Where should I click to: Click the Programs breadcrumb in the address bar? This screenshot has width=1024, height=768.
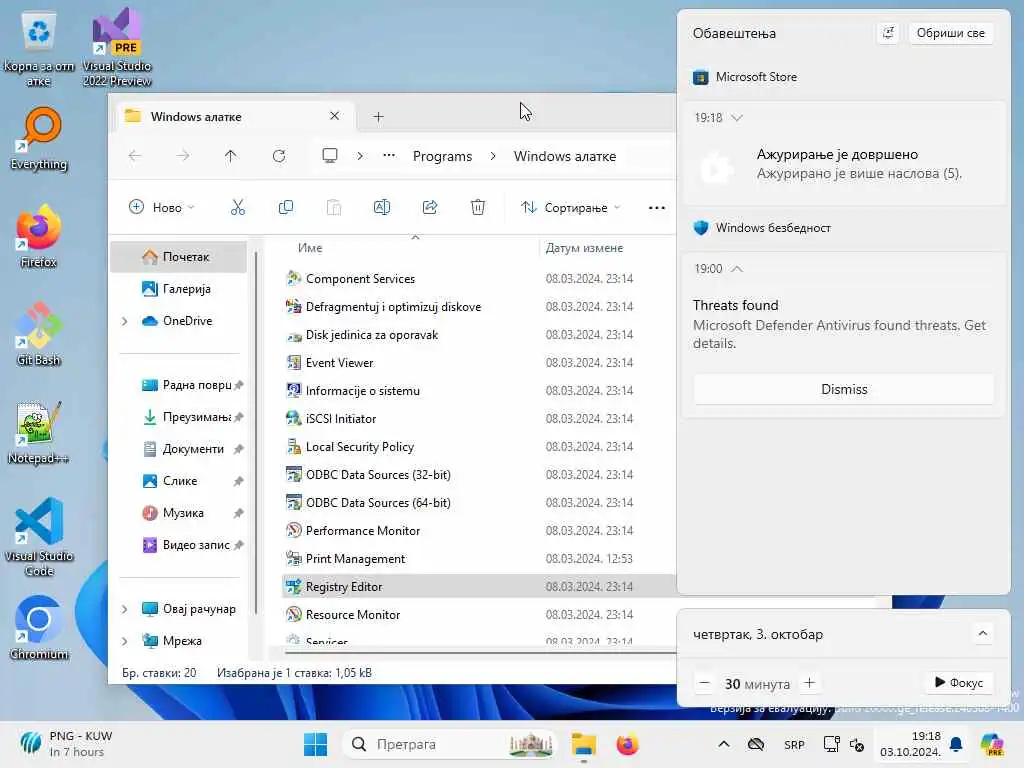[442, 156]
